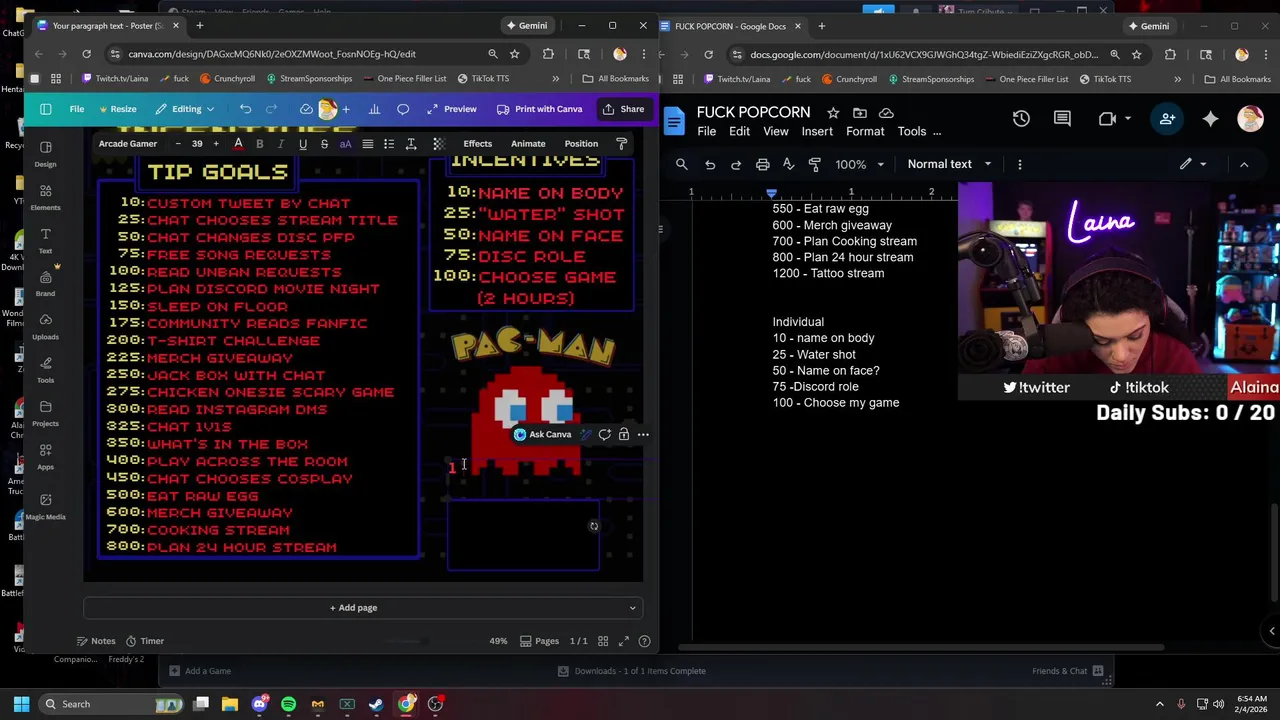Open the Projects panel in Canva
The width and height of the screenshot is (1280, 720).
[x=45, y=413]
